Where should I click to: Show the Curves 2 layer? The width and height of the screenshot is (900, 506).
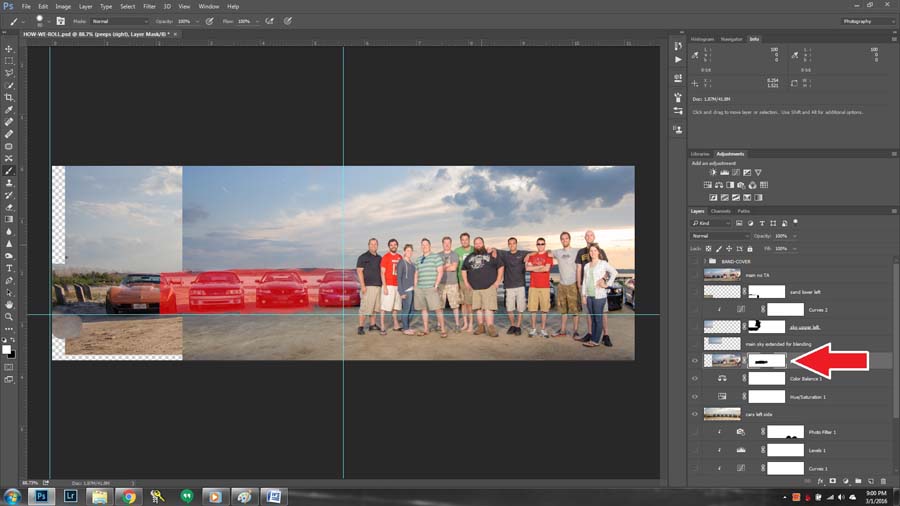click(695, 310)
